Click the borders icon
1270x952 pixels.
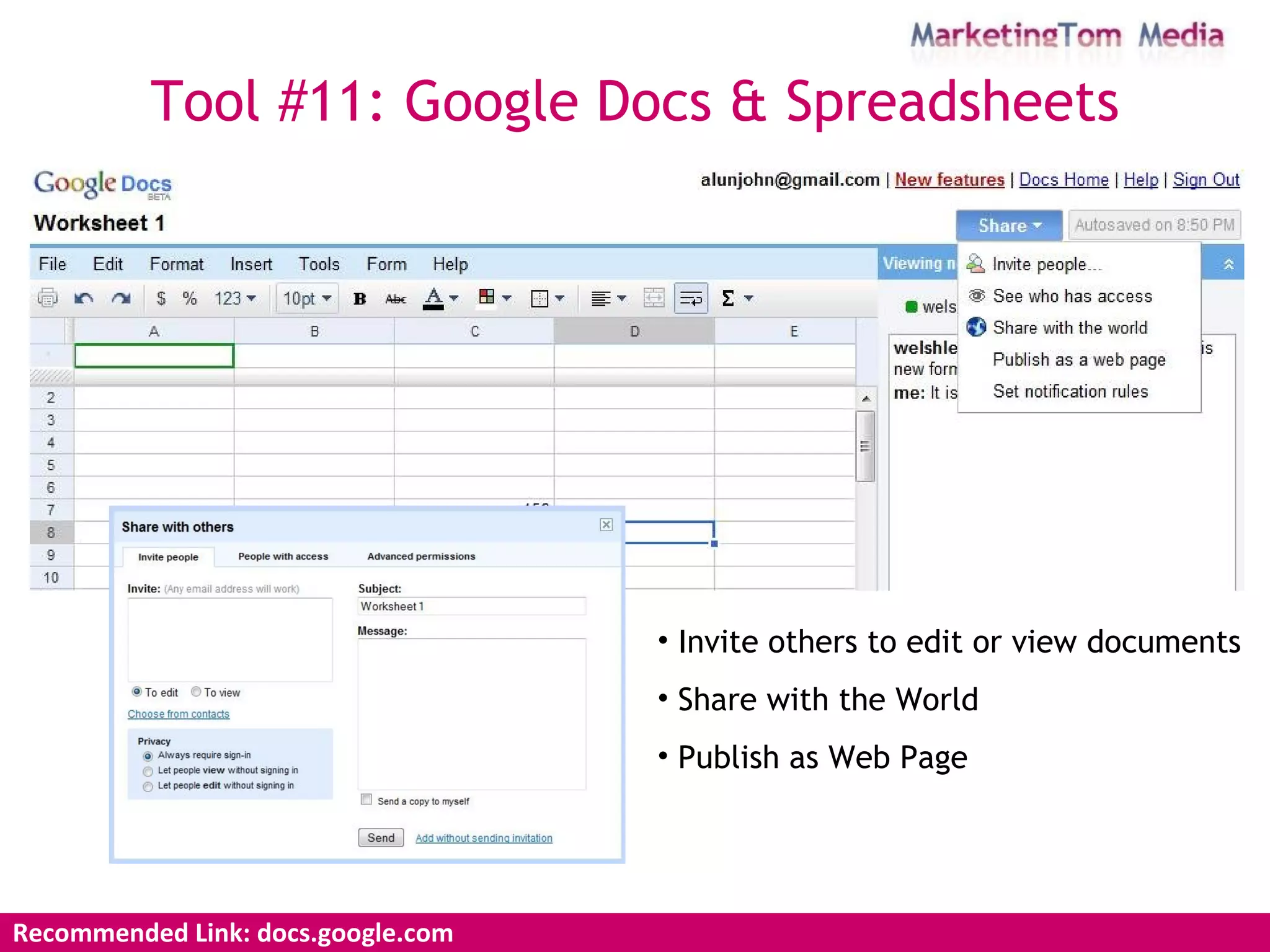coord(540,299)
